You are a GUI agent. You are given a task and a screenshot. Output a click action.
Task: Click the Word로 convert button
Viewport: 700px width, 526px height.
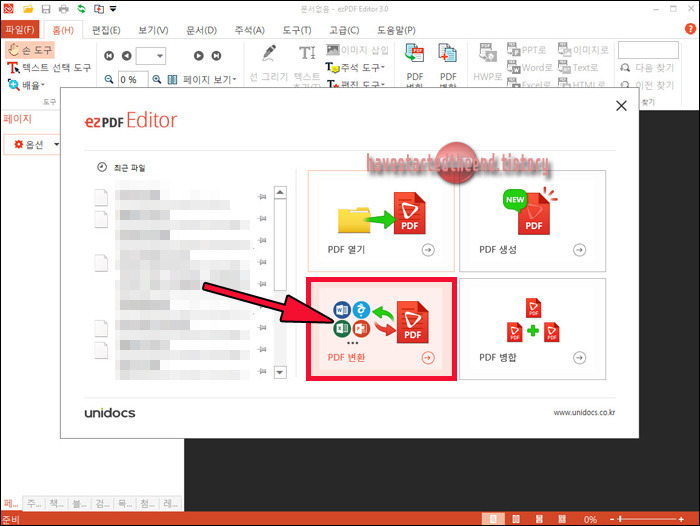(x=530, y=67)
